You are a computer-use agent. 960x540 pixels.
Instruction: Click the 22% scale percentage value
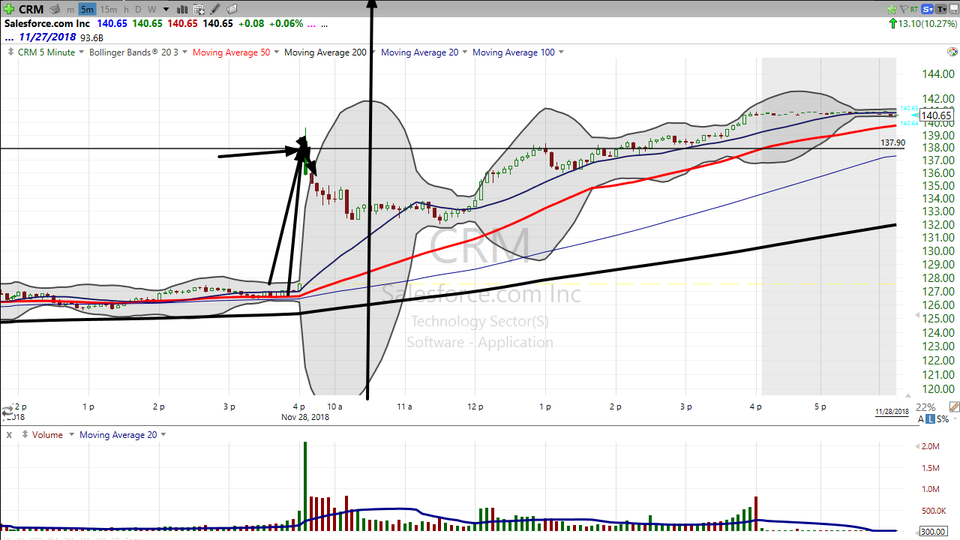click(x=925, y=407)
